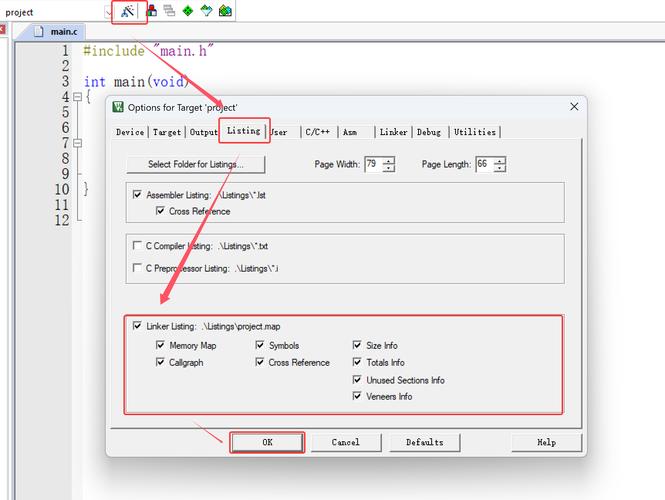Screen dimensions: 665x500
Task: Toggle the Callgraph checkbox
Action: point(160,362)
